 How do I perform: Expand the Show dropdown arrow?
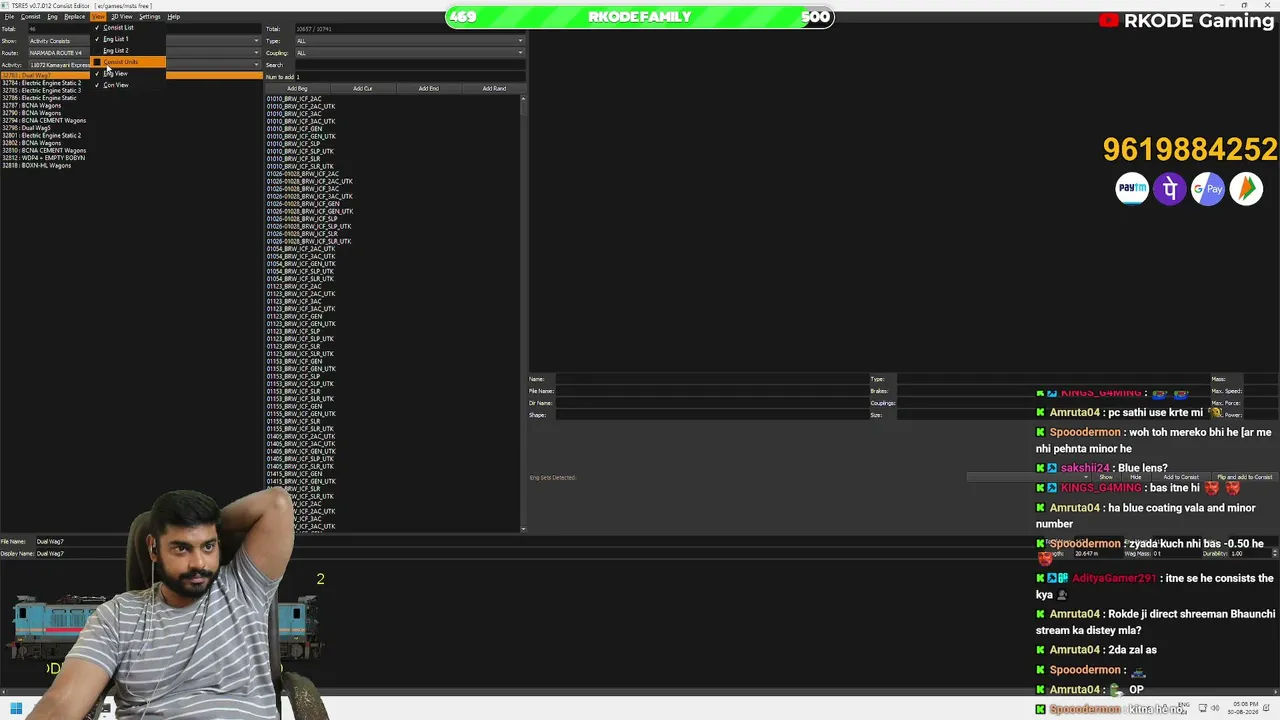click(x=256, y=41)
